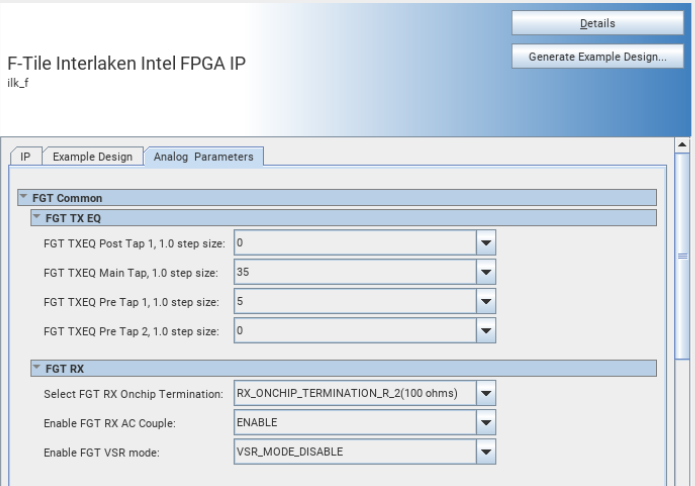The height and width of the screenshot is (486, 695).
Task: Collapse the FGT Common section
Action: pos(24,196)
